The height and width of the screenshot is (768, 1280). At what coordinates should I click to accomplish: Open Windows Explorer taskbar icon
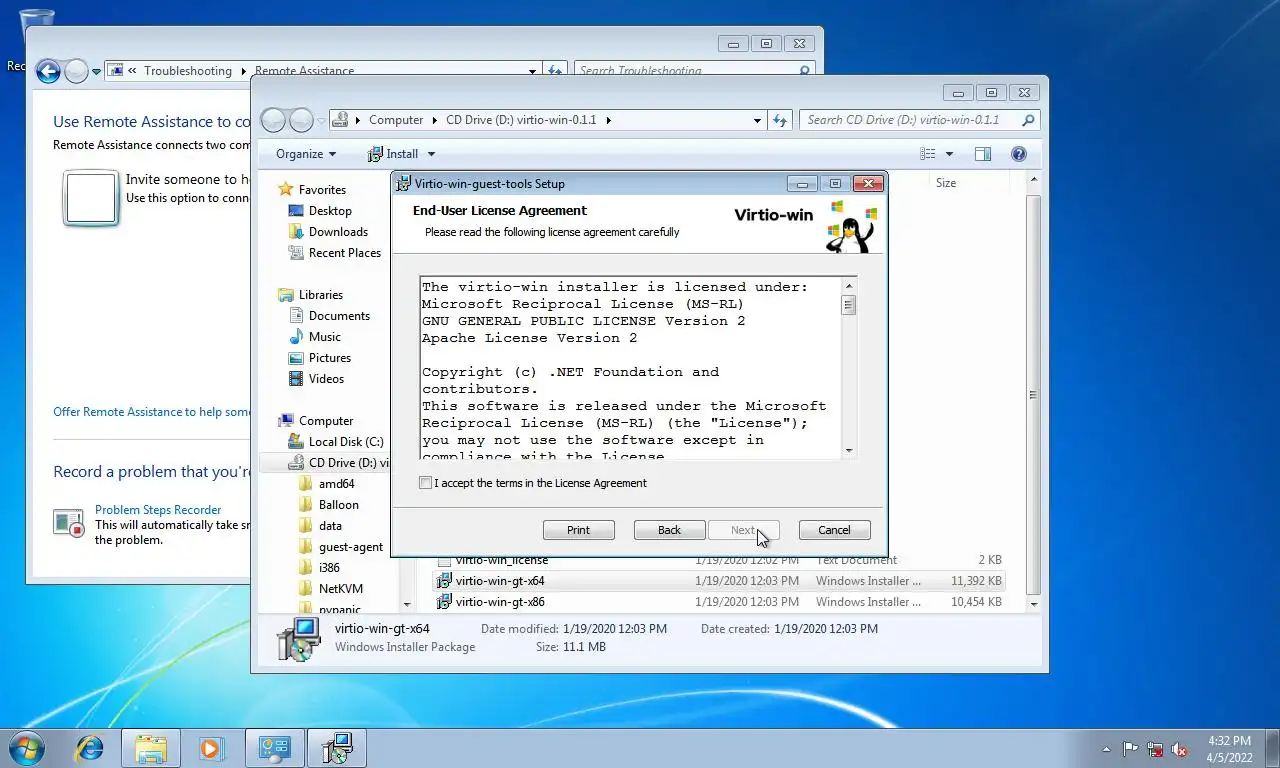click(x=151, y=748)
